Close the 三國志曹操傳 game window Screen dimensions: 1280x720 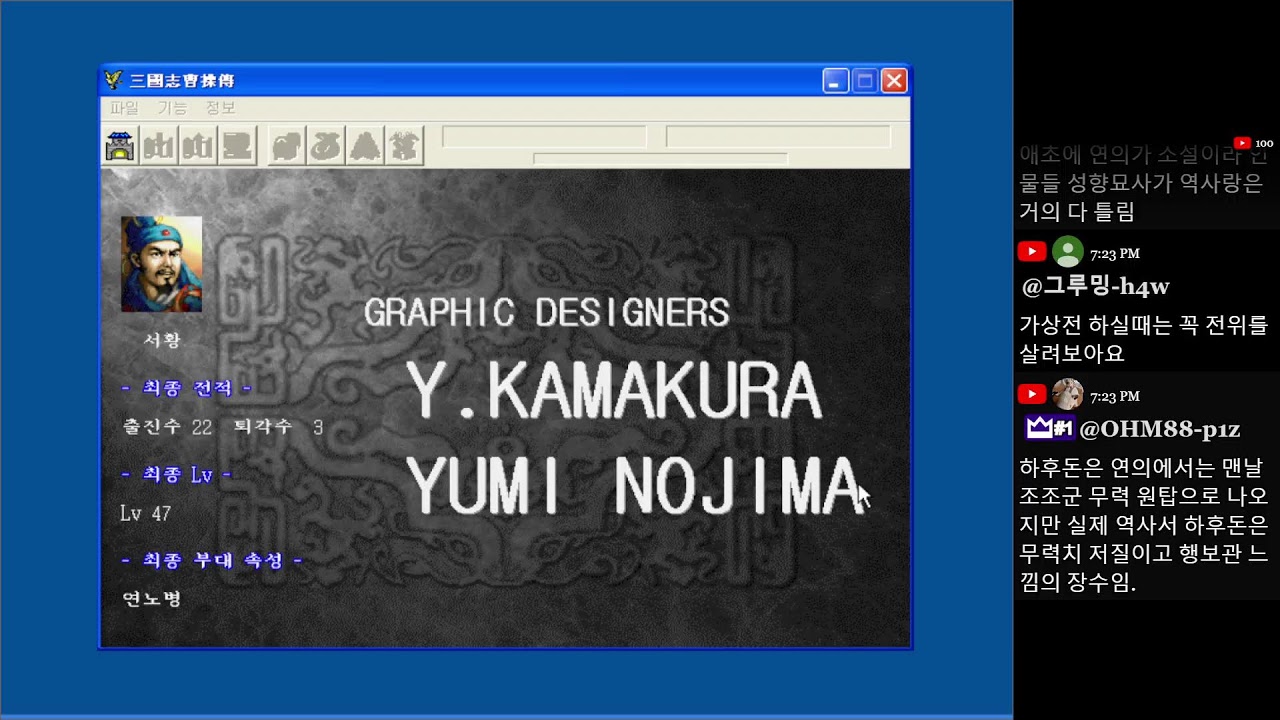click(x=894, y=81)
